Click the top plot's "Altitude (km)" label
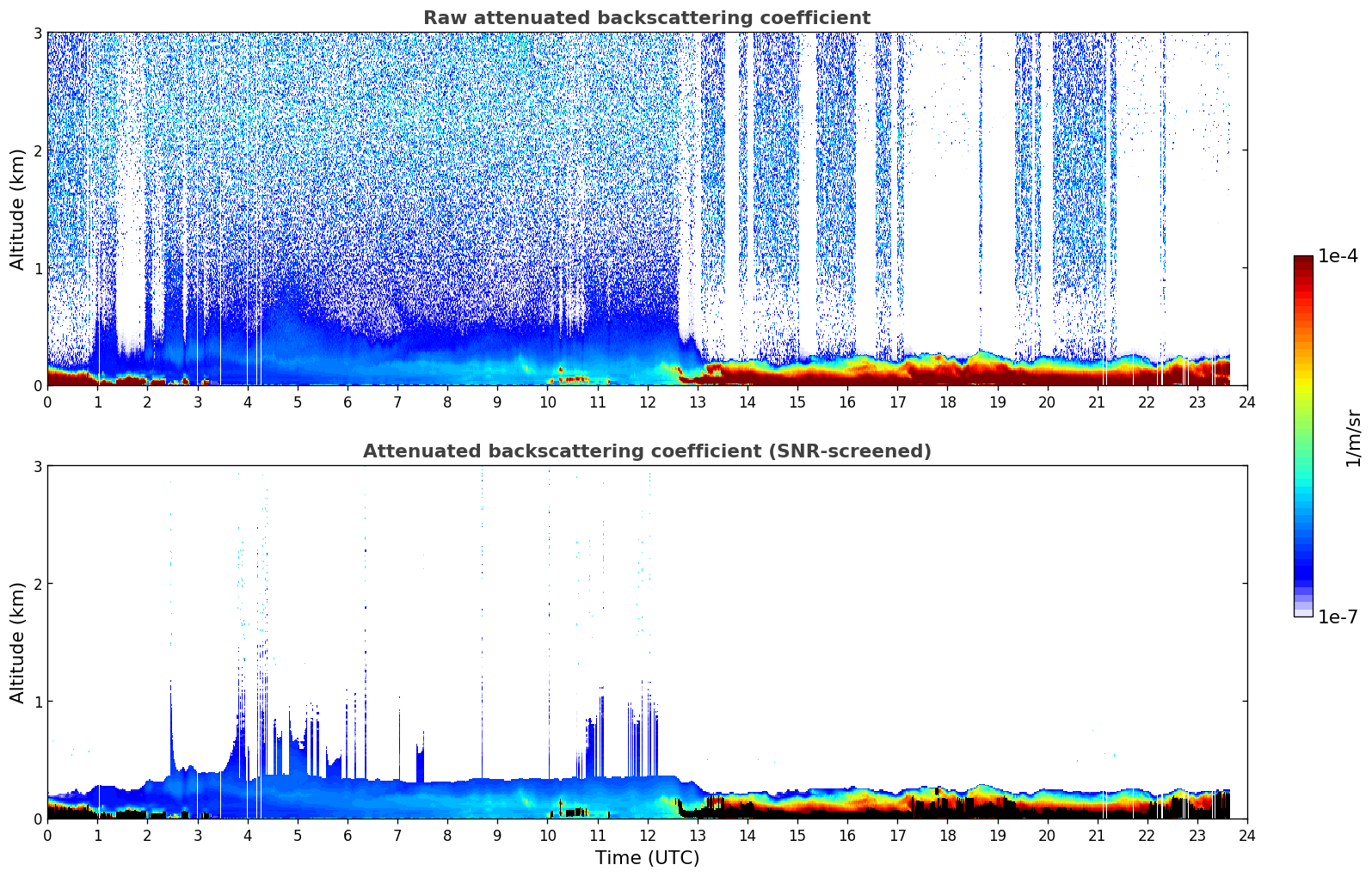 coord(17,209)
